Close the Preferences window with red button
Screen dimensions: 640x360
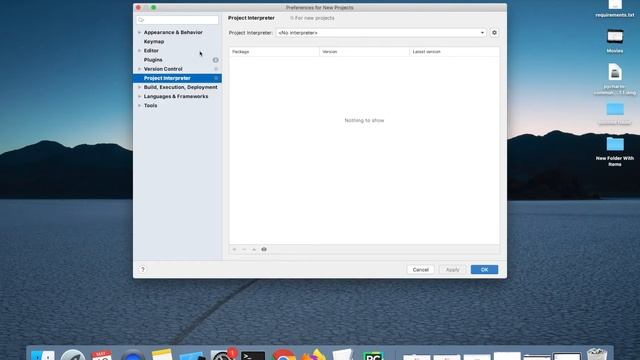tap(138, 7)
